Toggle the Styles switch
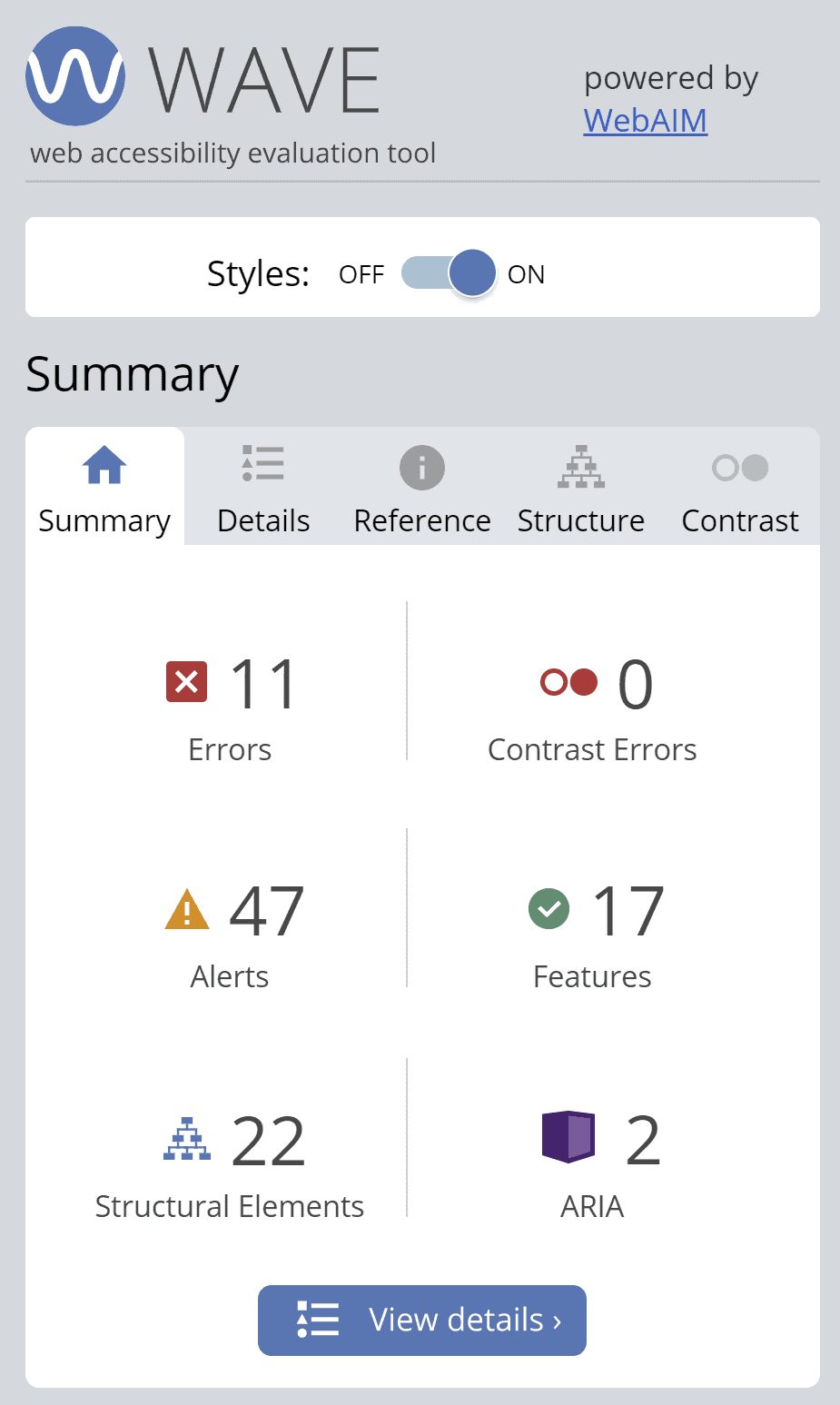 449,272
